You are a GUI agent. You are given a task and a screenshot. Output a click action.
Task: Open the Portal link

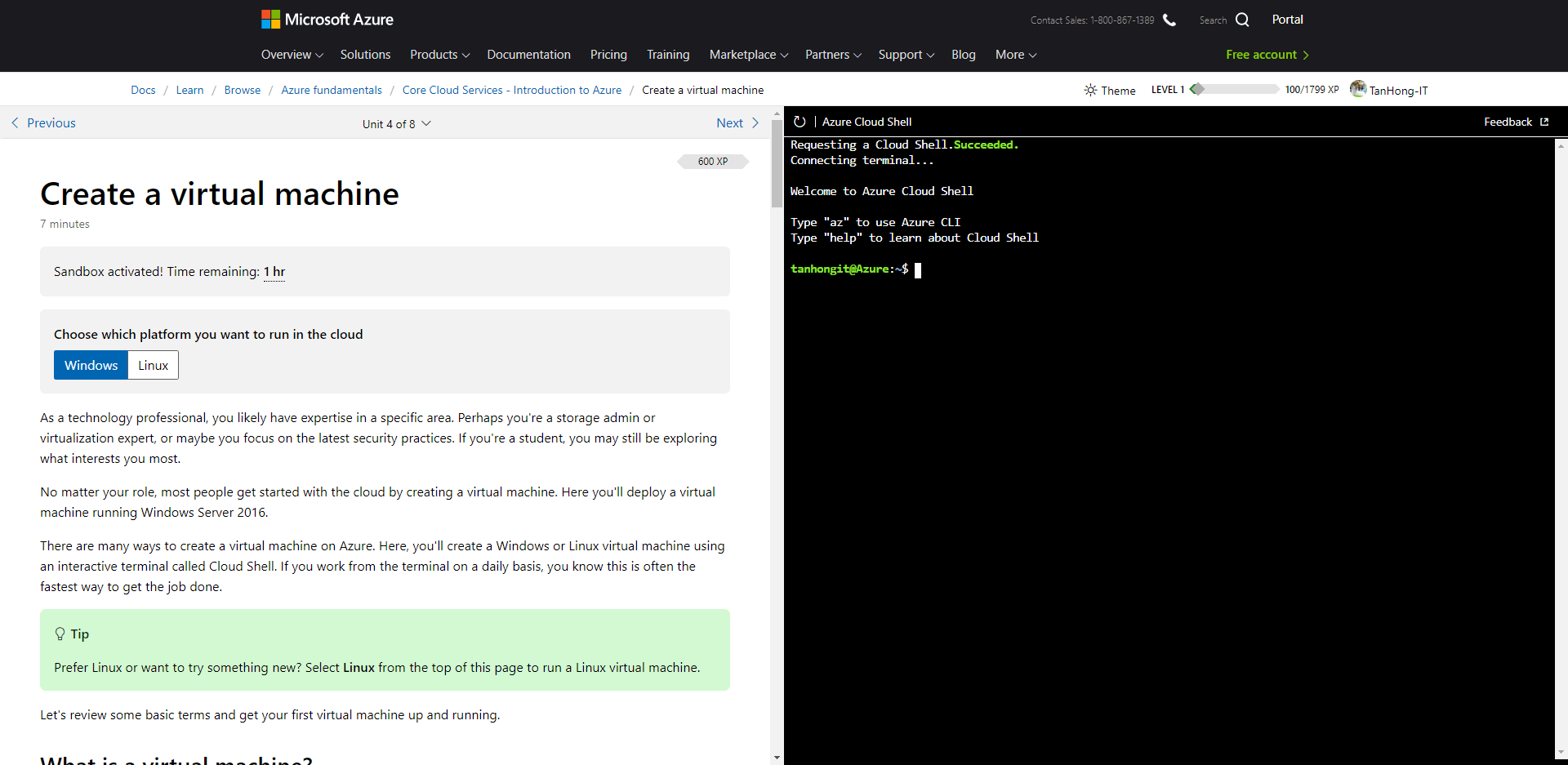1288,20
